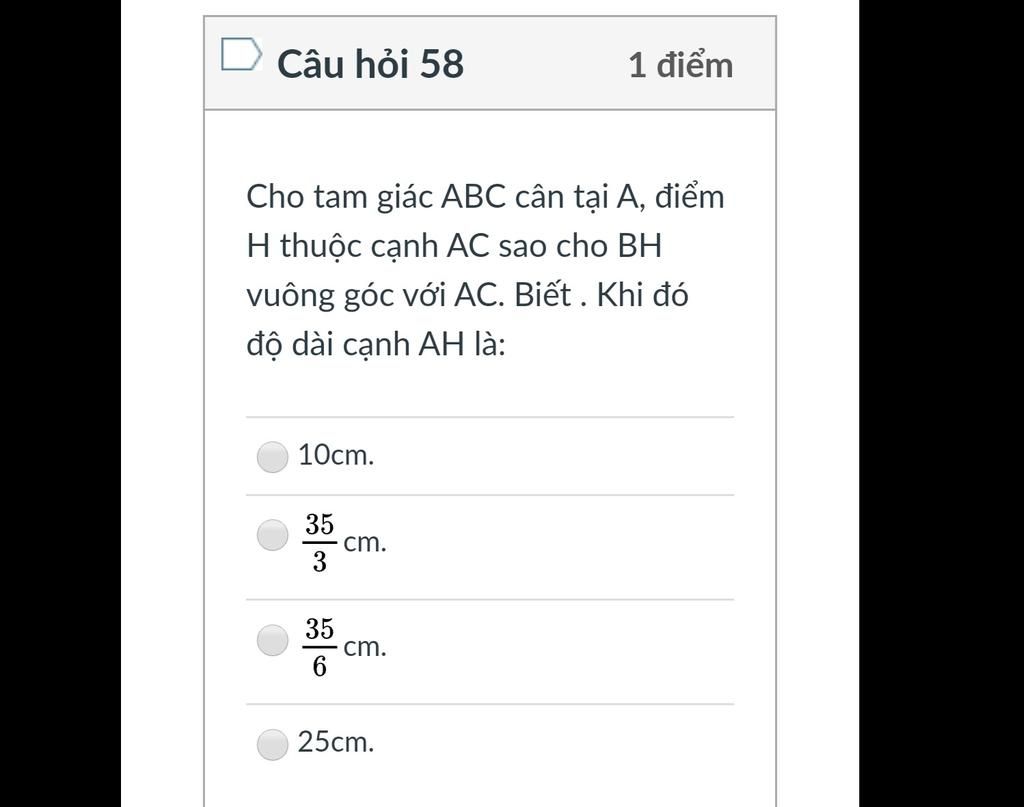1024x807 pixels.
Task: Click the 35 over 3 fraction label
Action: point(319,543)
